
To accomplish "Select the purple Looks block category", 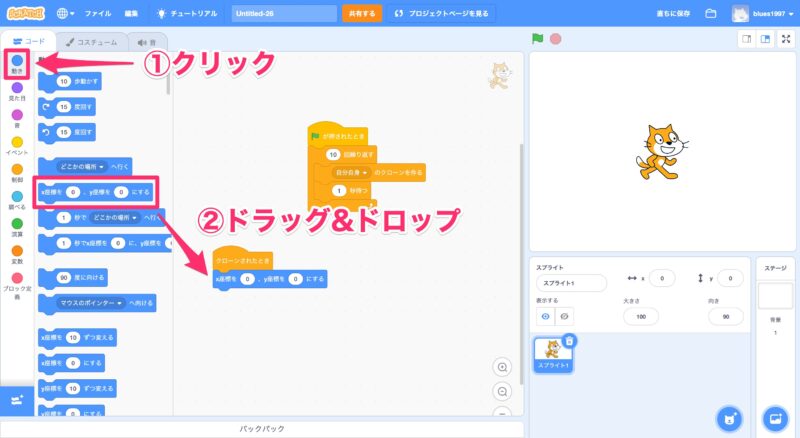I will click(x=17, y=90).
